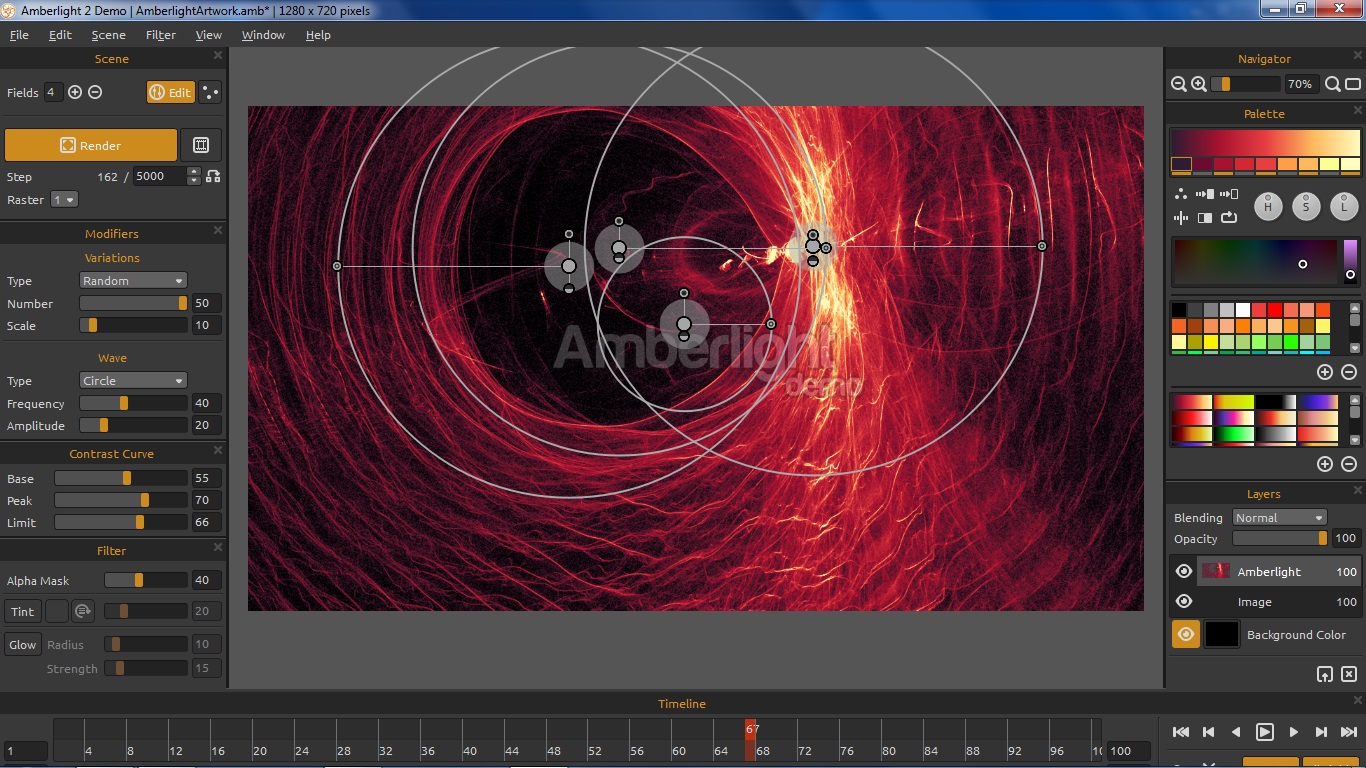Click the tint color swatch box
1366x768 pixels.
click(57, 611)
